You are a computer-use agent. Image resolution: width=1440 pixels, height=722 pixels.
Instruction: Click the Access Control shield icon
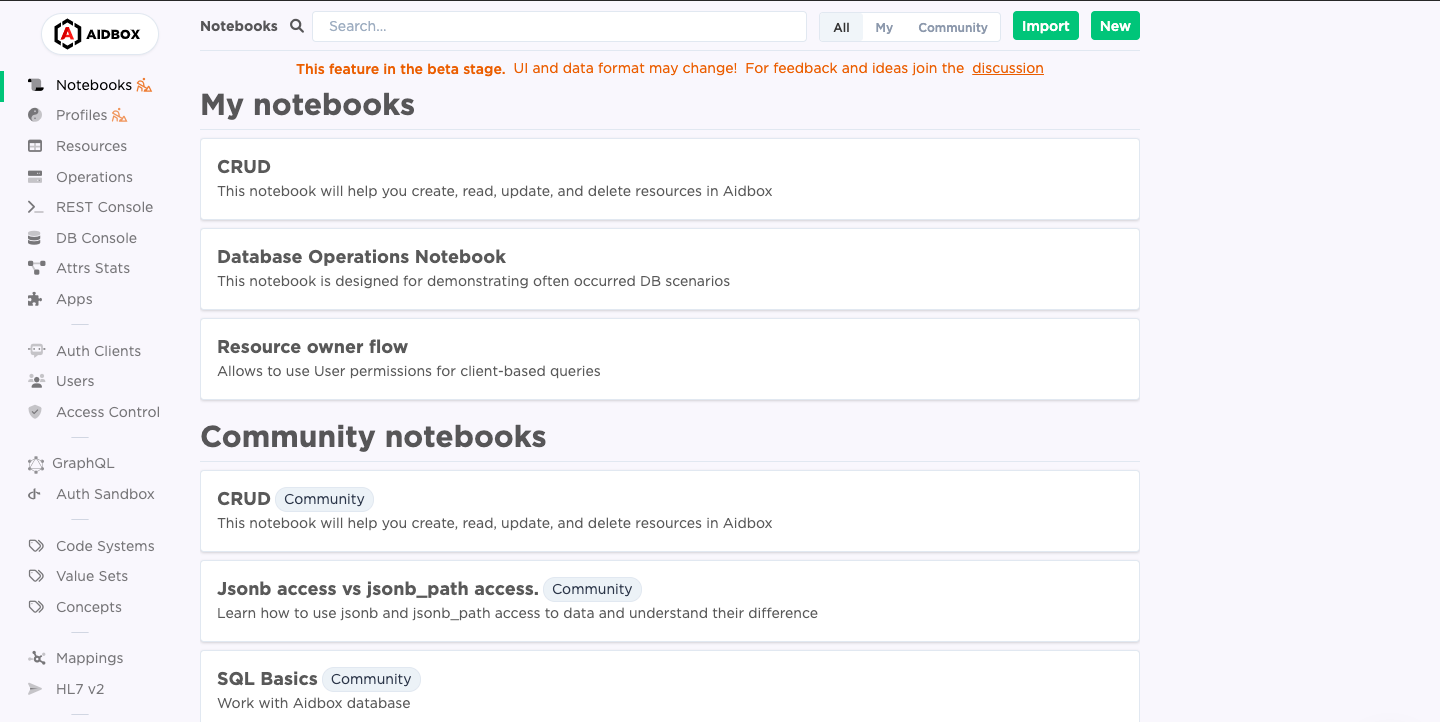(36, 412)
